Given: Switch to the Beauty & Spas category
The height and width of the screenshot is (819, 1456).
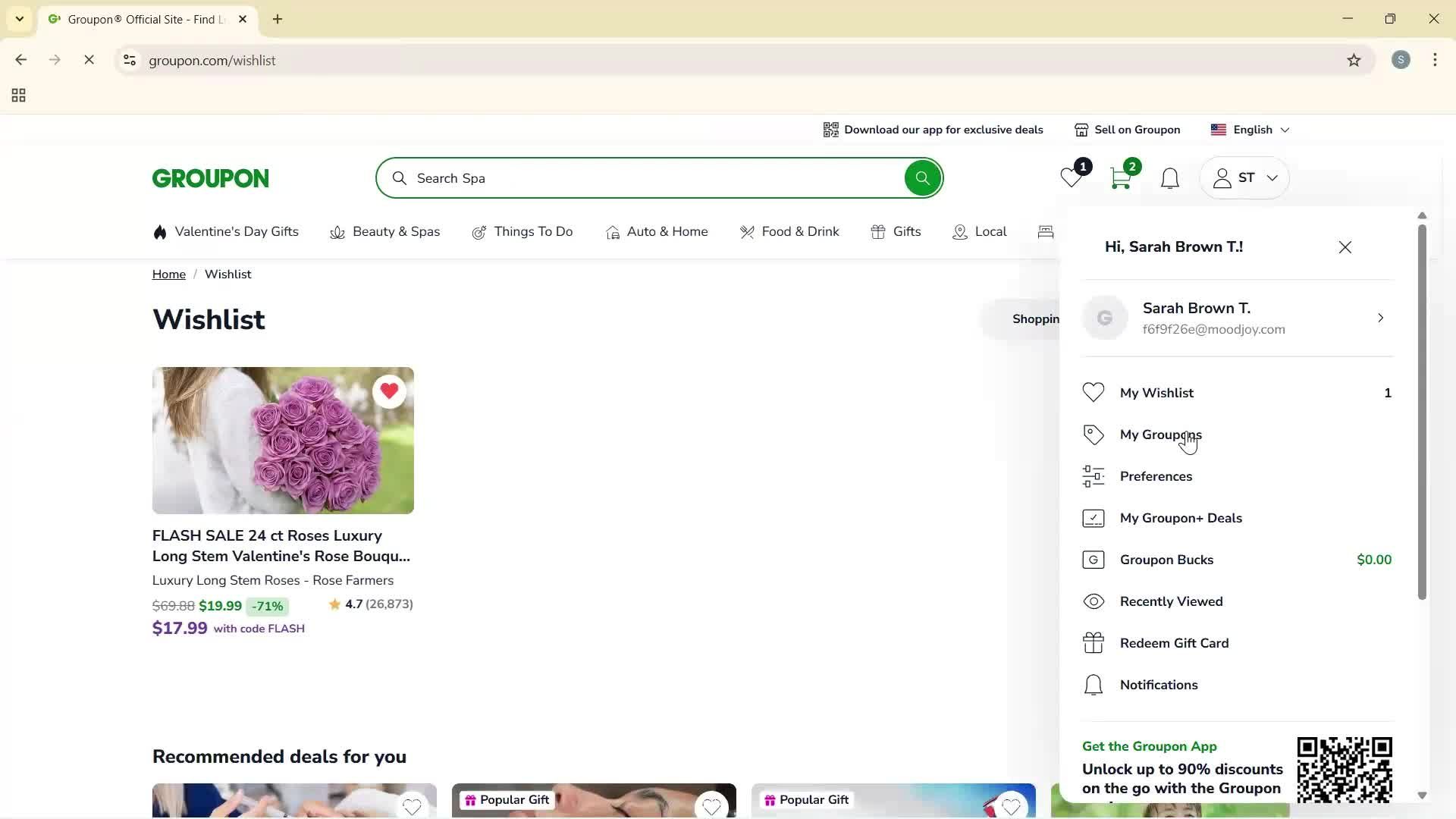Looking at the screenshot, I should (x=396, y=231).
